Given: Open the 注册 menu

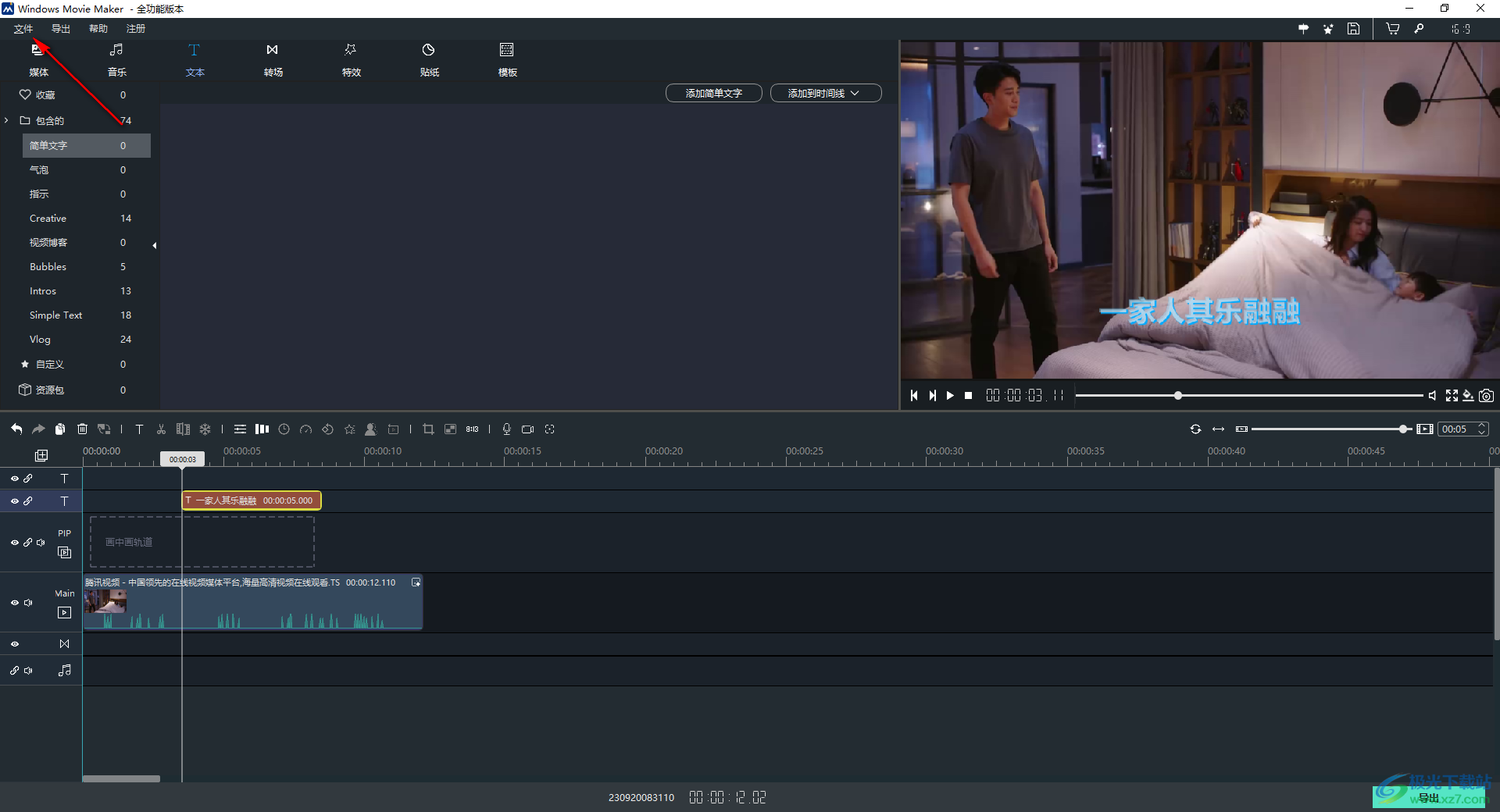Looking at the screenshot, I should point(136,29).
